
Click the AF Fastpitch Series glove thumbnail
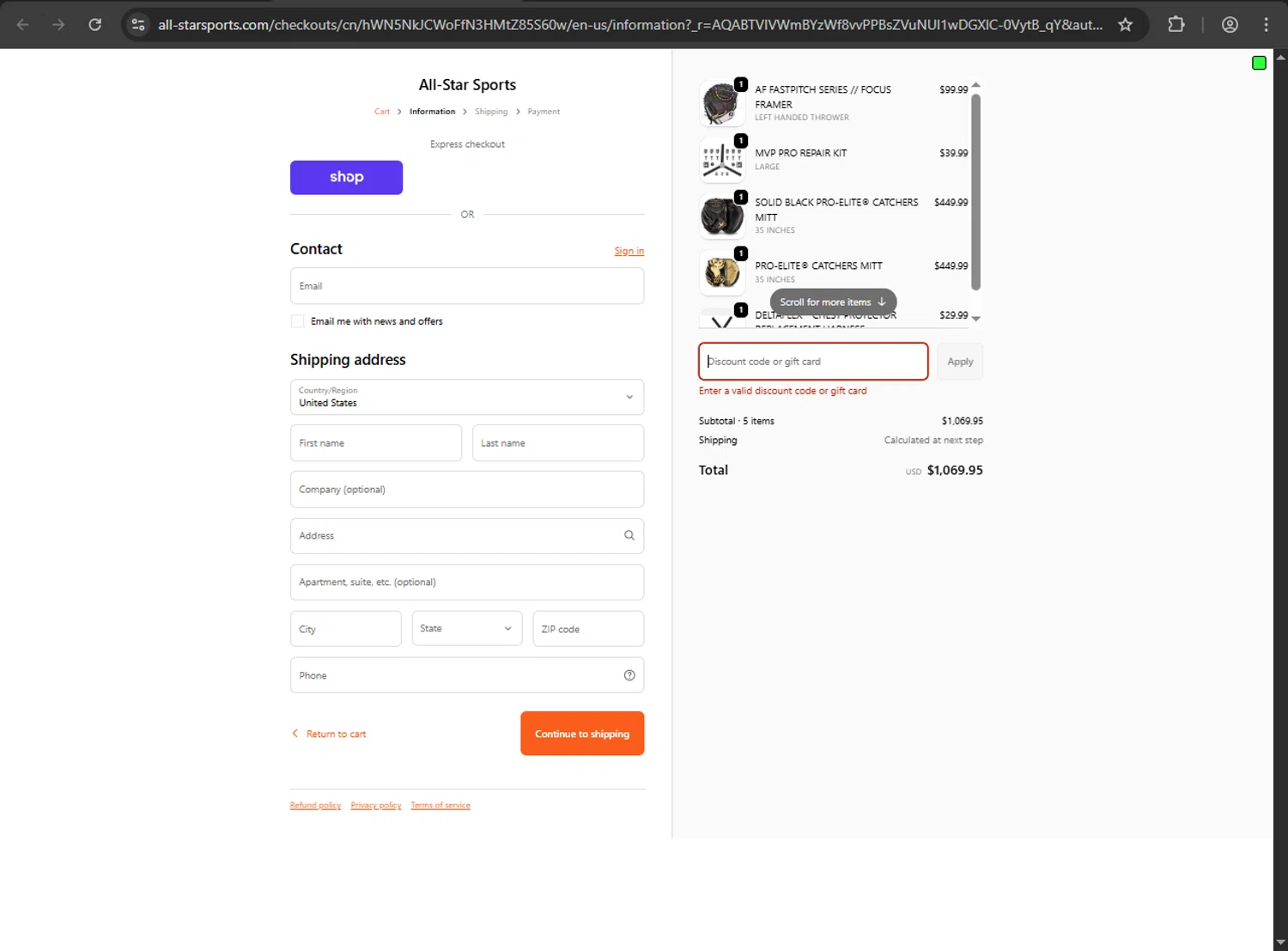pyautogui.click(x=722, y=103)
